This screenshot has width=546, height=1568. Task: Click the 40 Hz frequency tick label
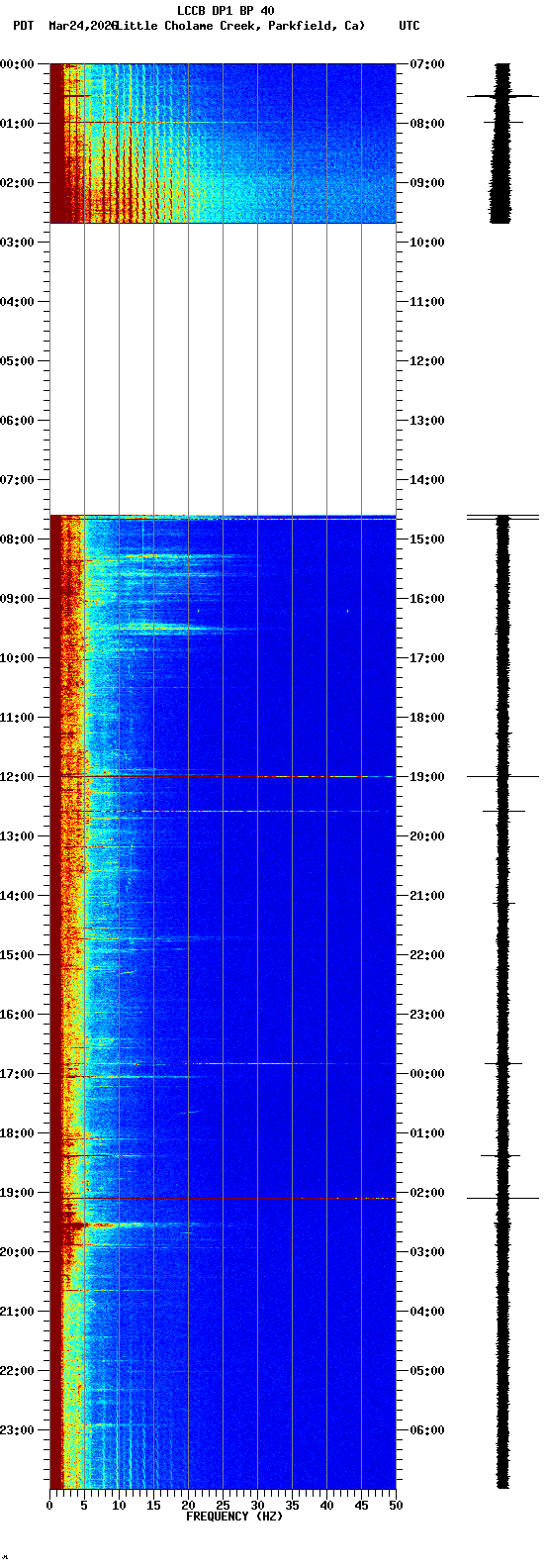coord(326,1506)
